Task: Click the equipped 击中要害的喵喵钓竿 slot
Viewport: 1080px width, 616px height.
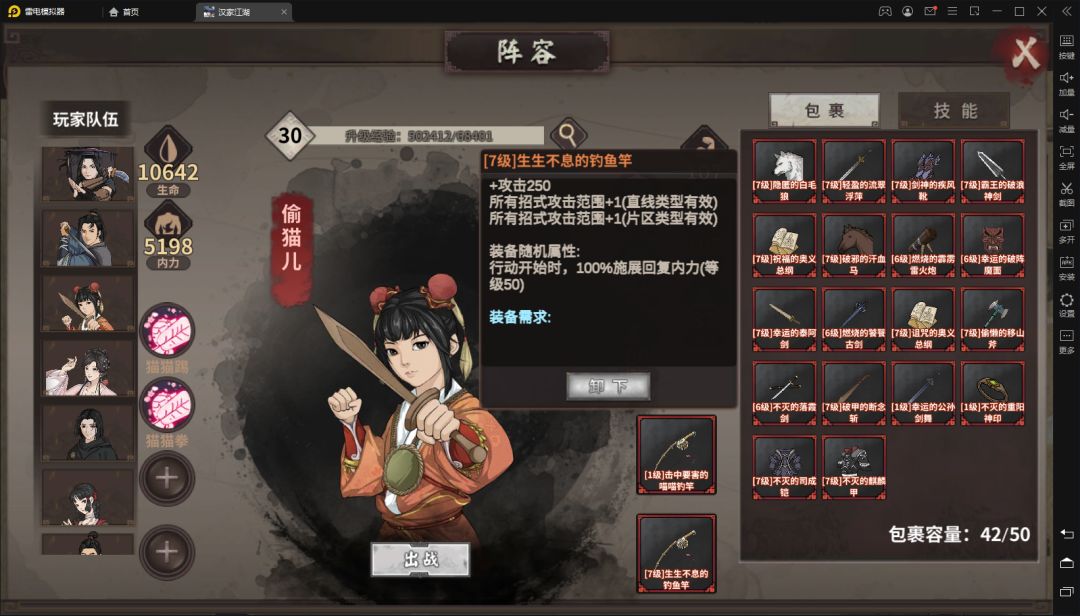Action: click(x=676, y=455)
